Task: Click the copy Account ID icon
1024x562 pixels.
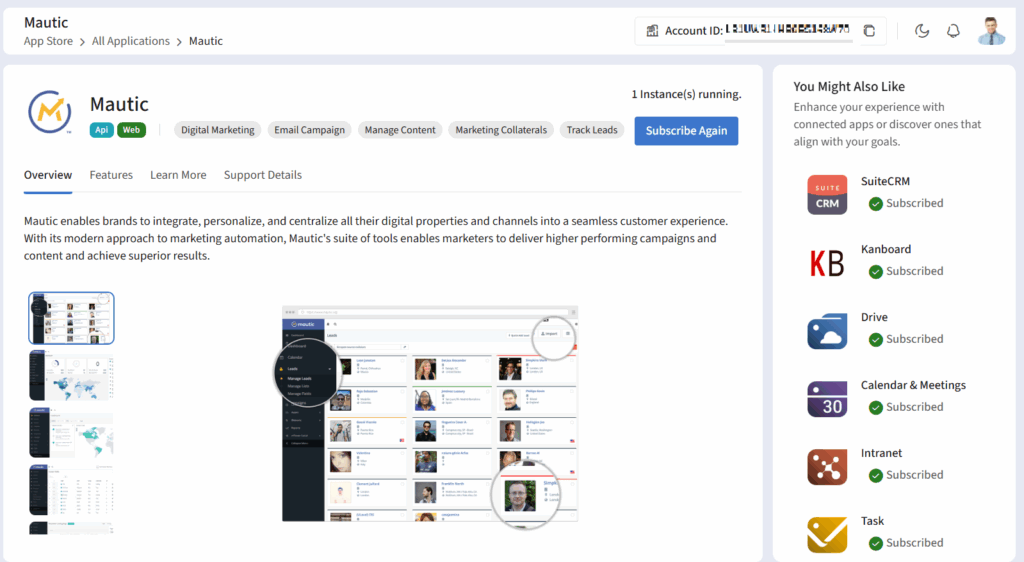Action: coord(869,31)
